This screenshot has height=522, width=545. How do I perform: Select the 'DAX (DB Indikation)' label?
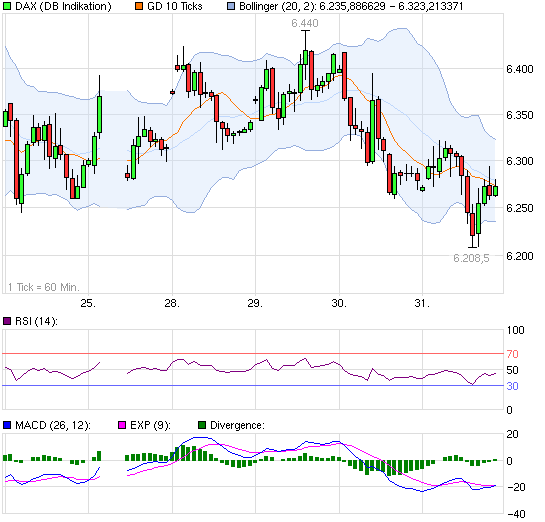coord(63,6)
